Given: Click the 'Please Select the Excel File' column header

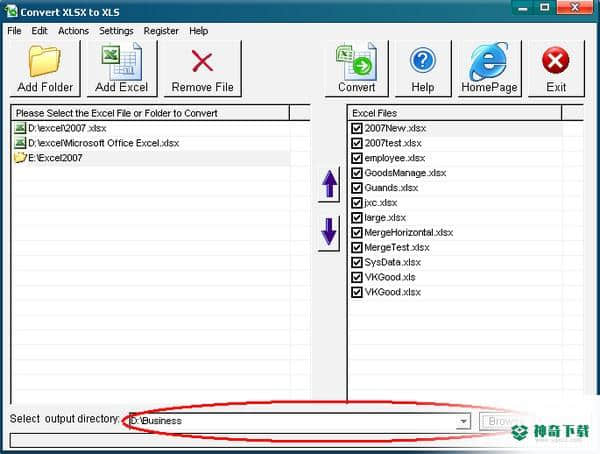Looking at the screenshot, I should pyautogui.click(x=150, y=113).
